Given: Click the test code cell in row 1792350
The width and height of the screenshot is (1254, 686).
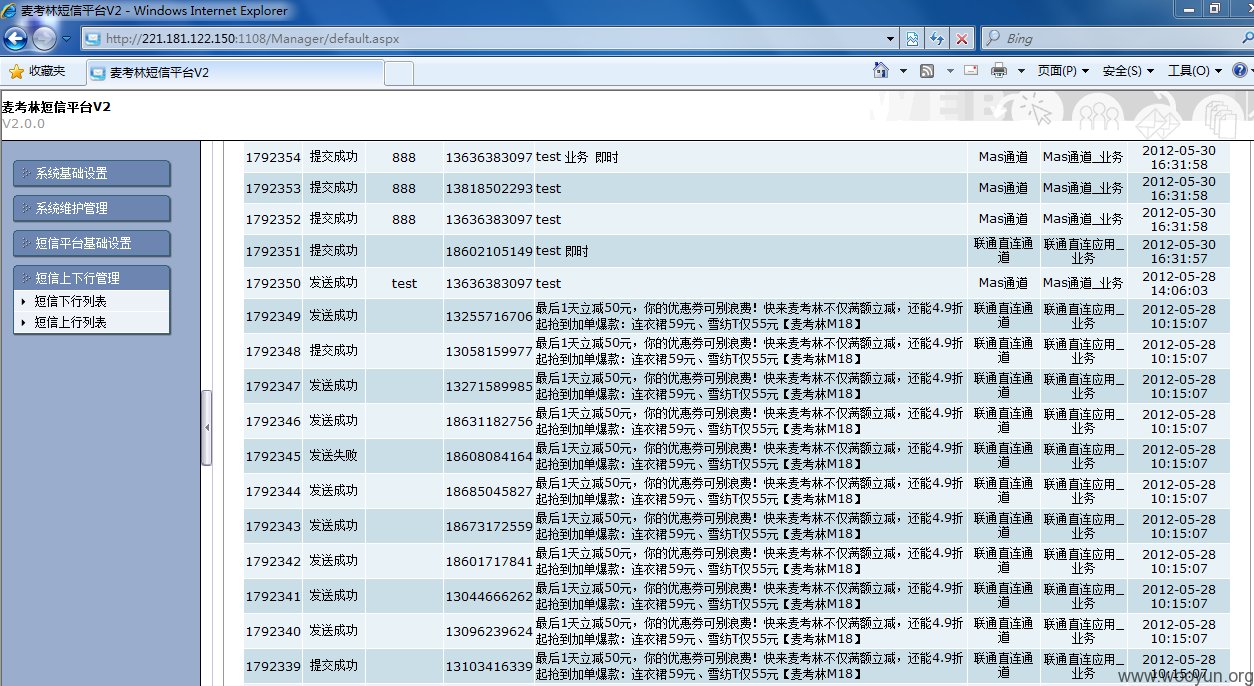Looking at the screenshot, I should pos(404,283).
